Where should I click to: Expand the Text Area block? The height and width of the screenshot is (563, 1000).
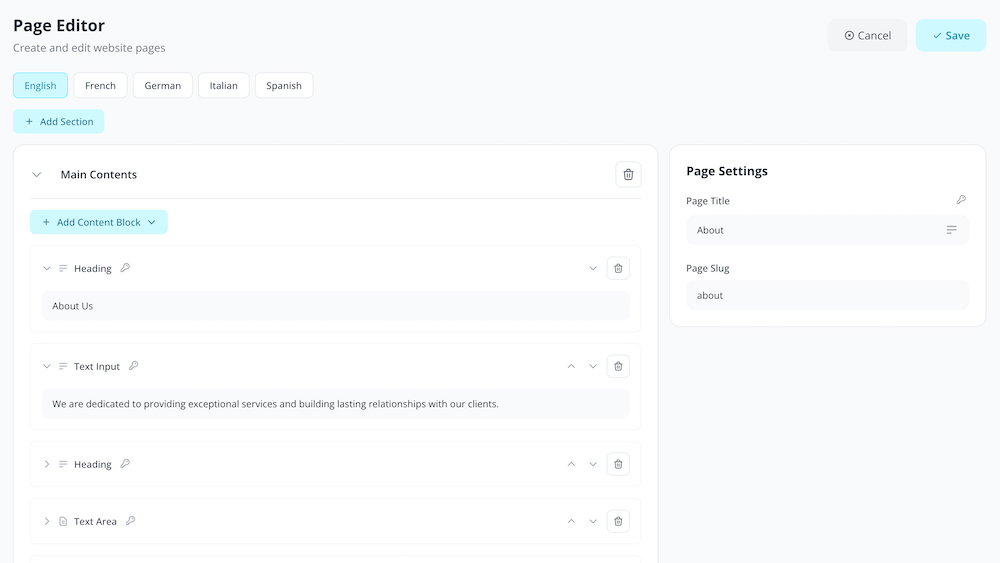(x=47, y=521)
